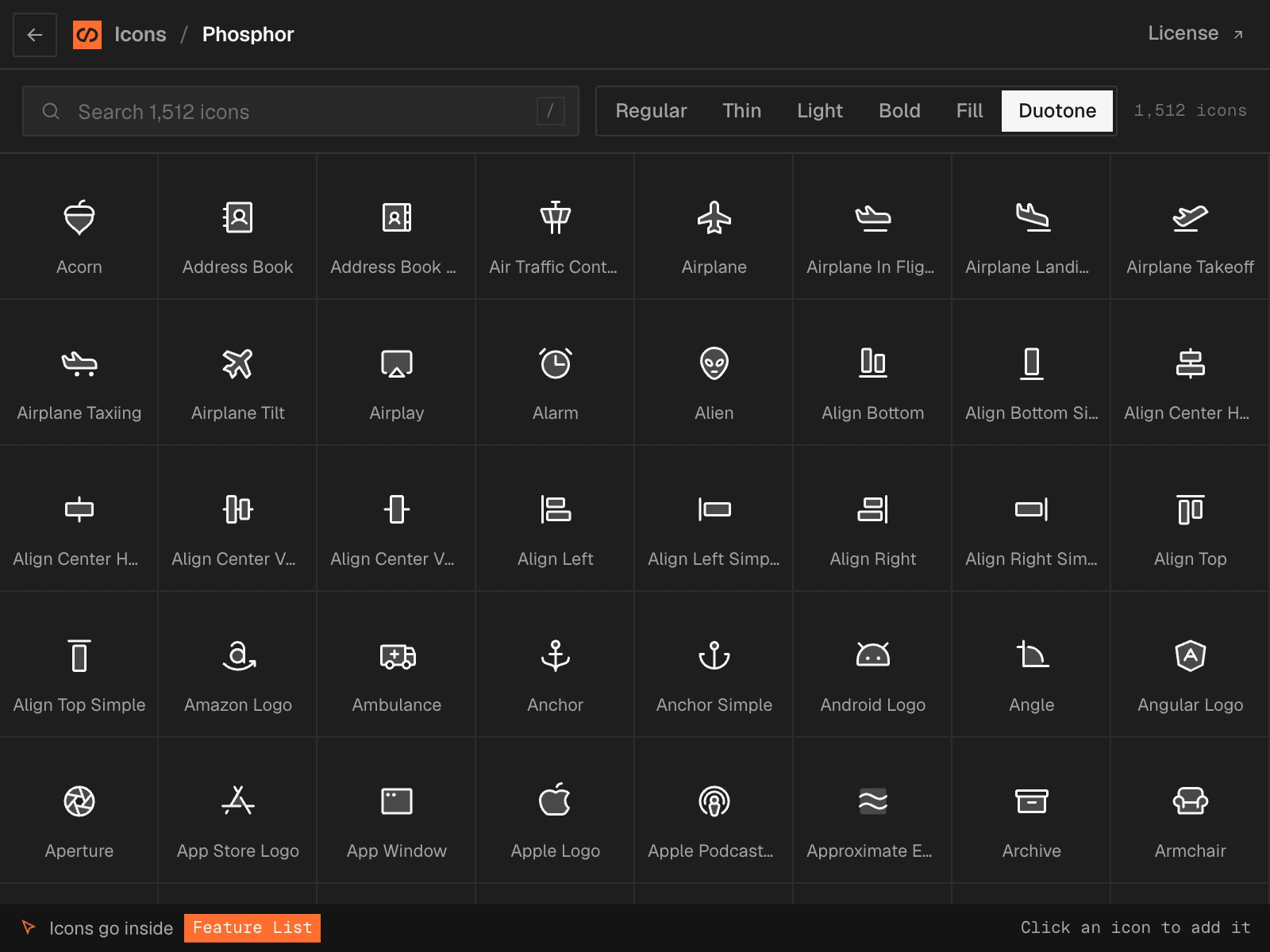
Task: Switch to the Bold weight tab
Action: pyautogui.click(x=899, y=111)
